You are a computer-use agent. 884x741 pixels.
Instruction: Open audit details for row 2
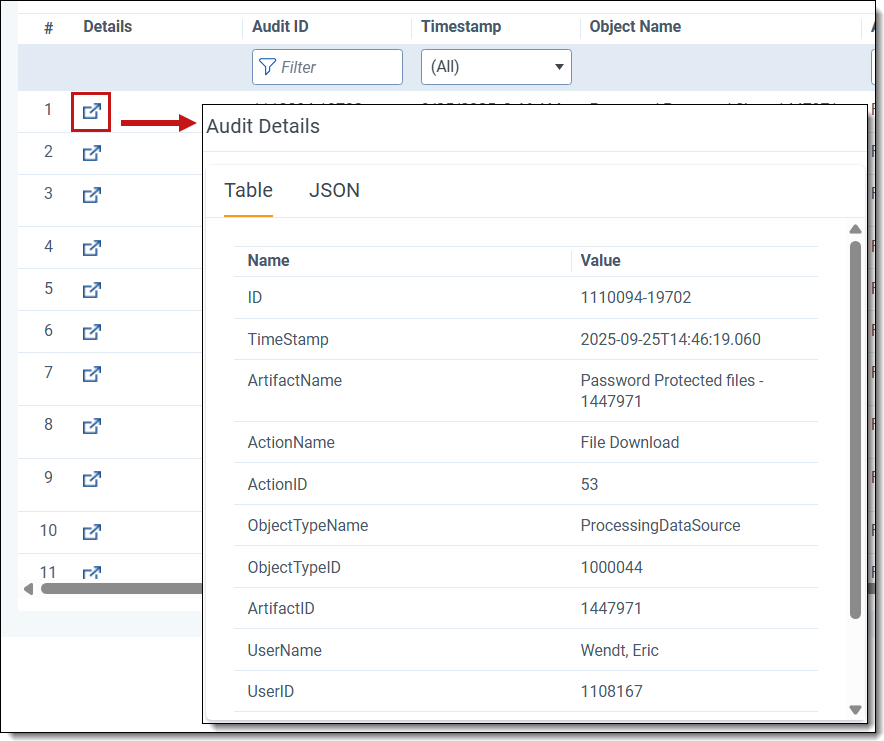[91, 153]
